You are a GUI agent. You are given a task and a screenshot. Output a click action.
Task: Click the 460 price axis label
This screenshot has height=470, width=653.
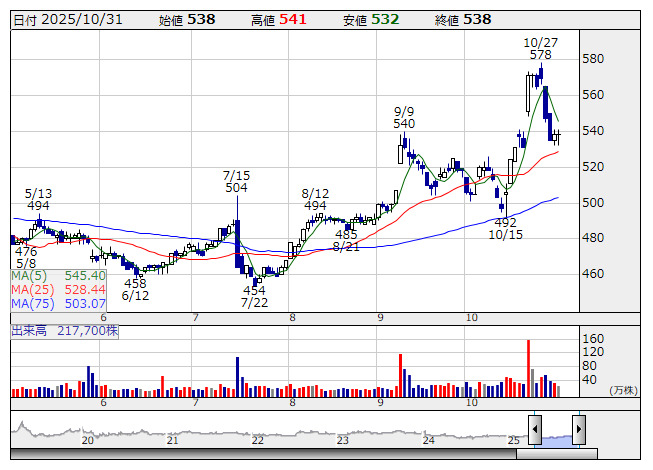[x=593, y=274]
